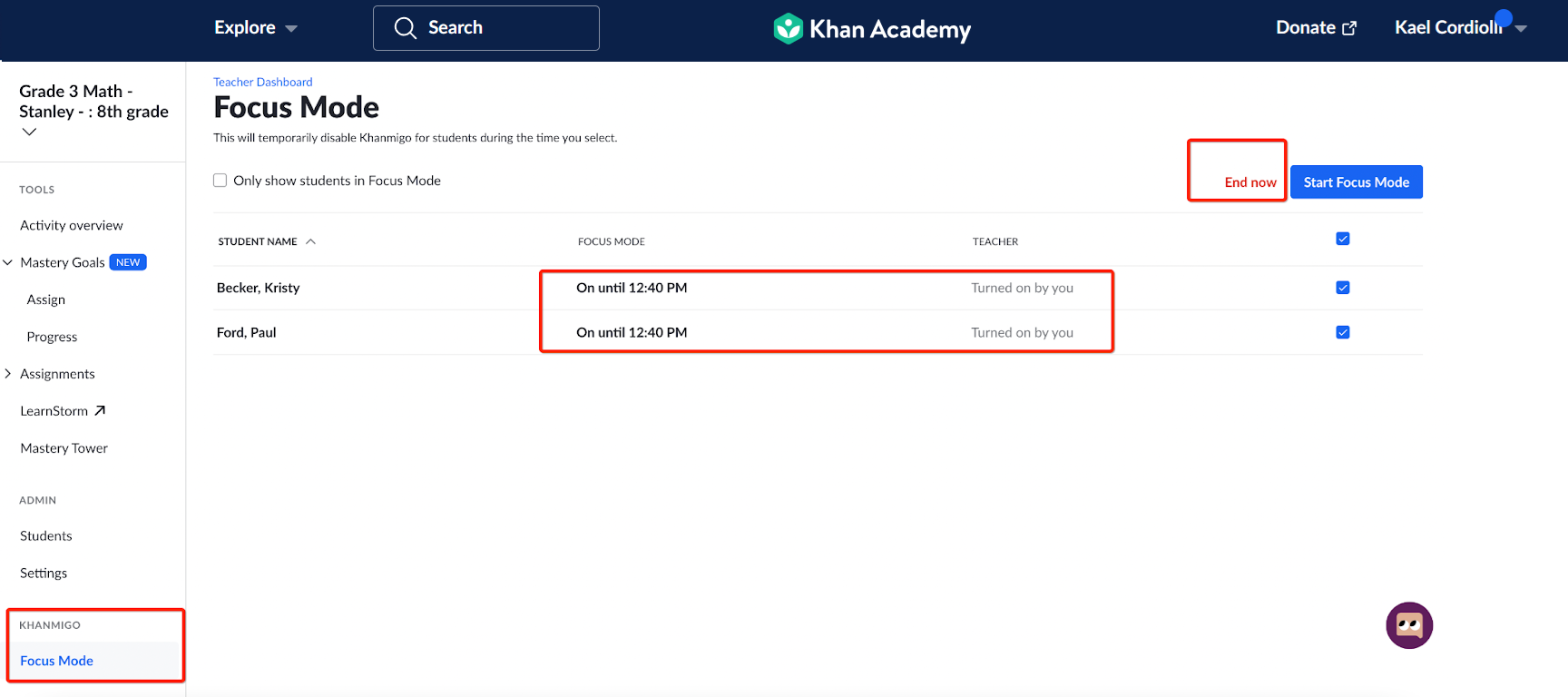This screenshot has height=697, width=1568.
Task: Click the blue notification dot
Action: point(1504,17)
